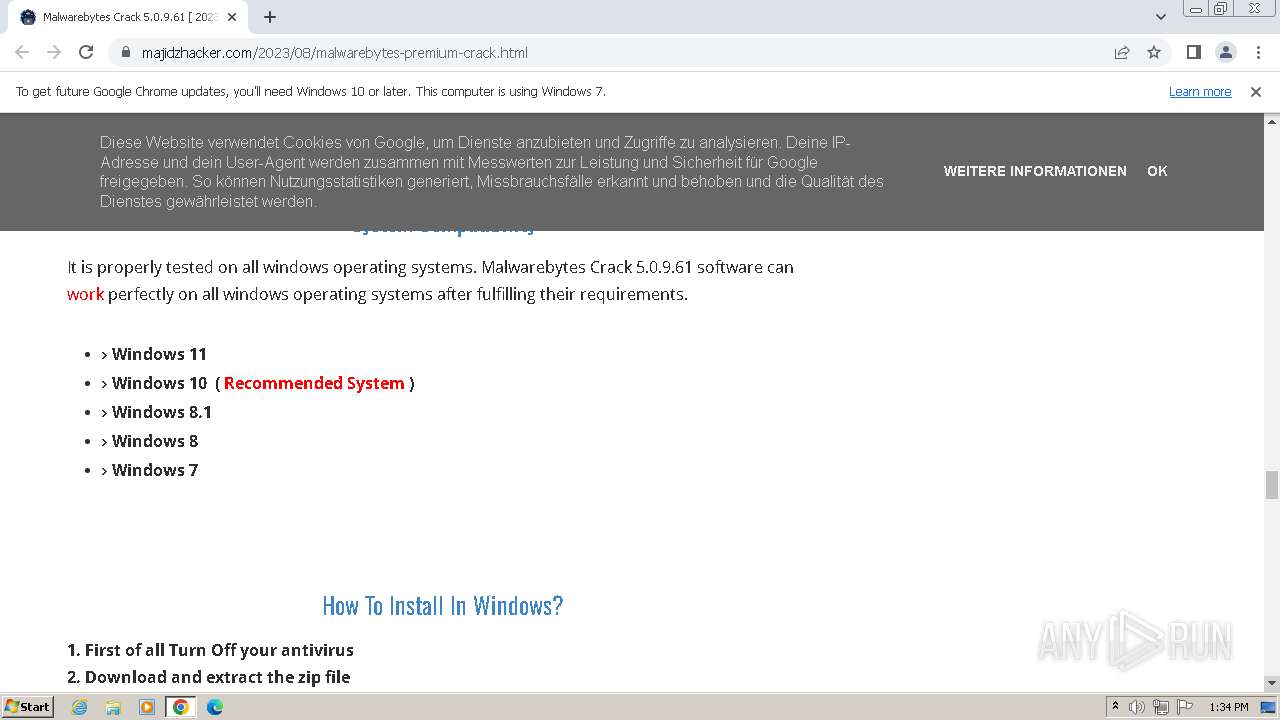Viewport: 1280px width, 720px height.
Task: Reload the current page
Action: [x=86, y=52]
